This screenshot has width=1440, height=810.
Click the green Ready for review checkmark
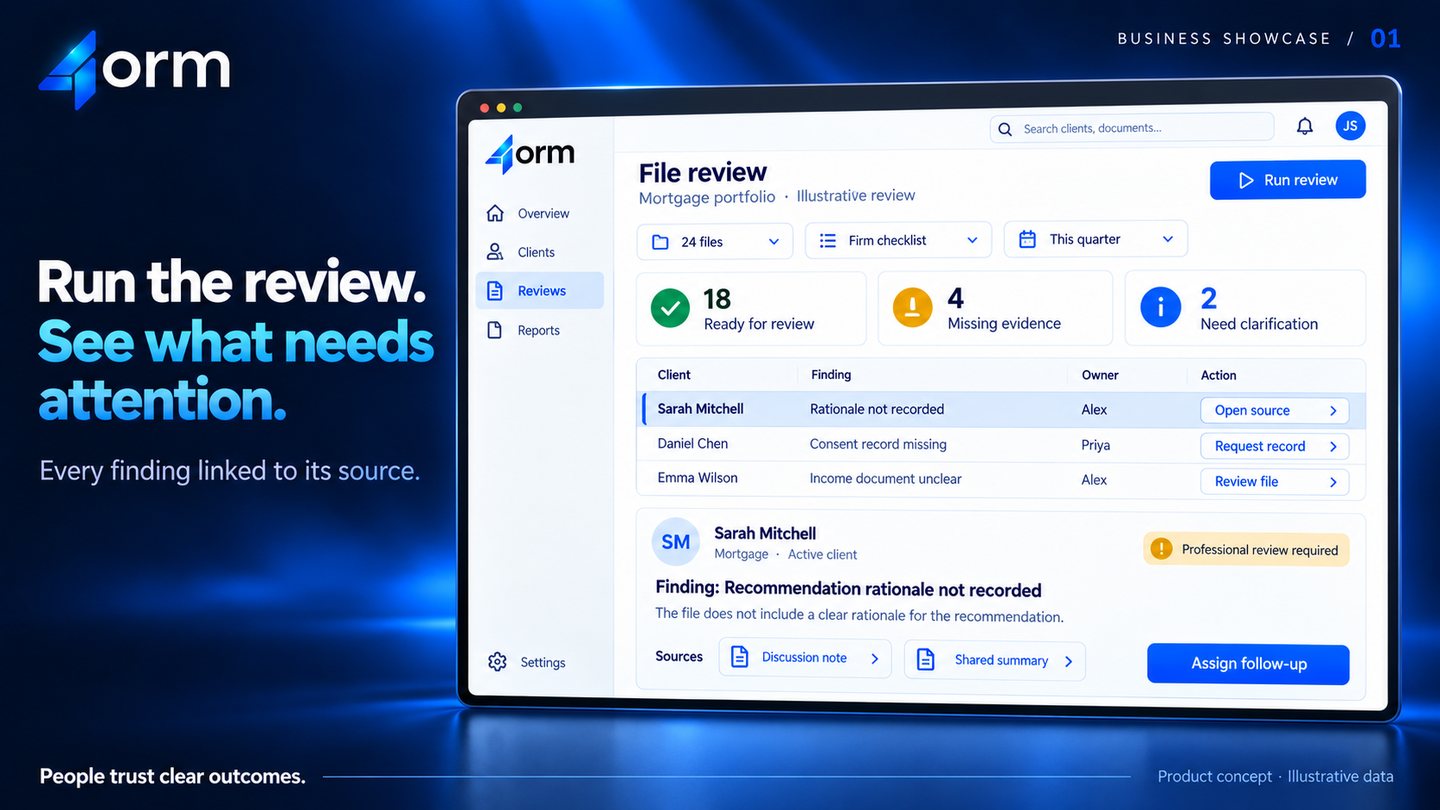click(x=670, y=308)
